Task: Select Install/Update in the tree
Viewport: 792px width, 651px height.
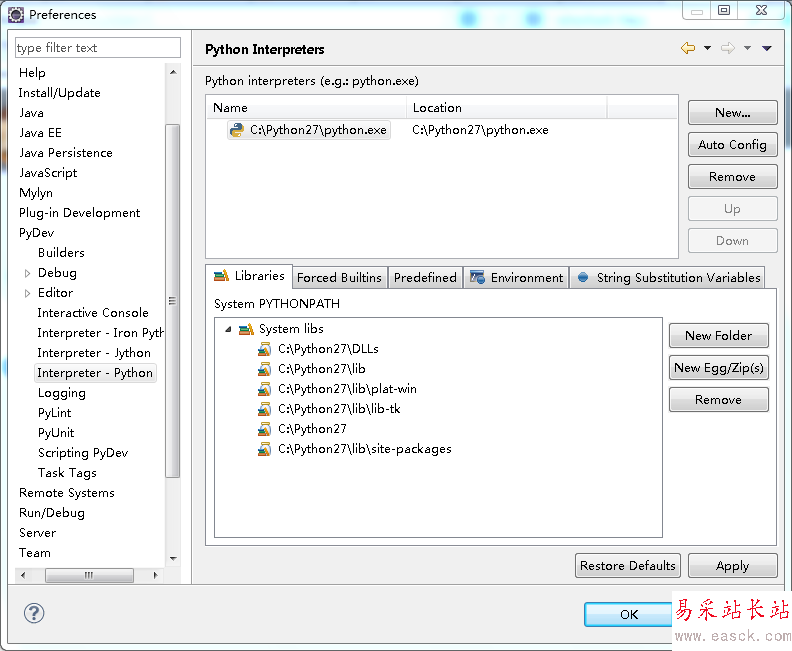Action: click(60, 93)
